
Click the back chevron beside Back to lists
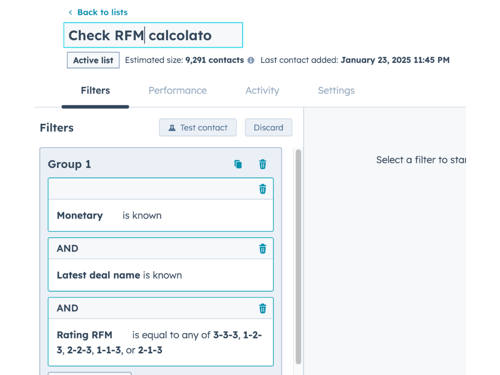(70, 12)
